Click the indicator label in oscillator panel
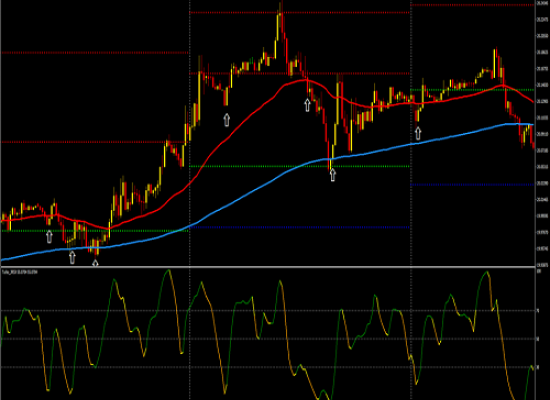This screenshot has height=400, width=550. coord(20,272)
